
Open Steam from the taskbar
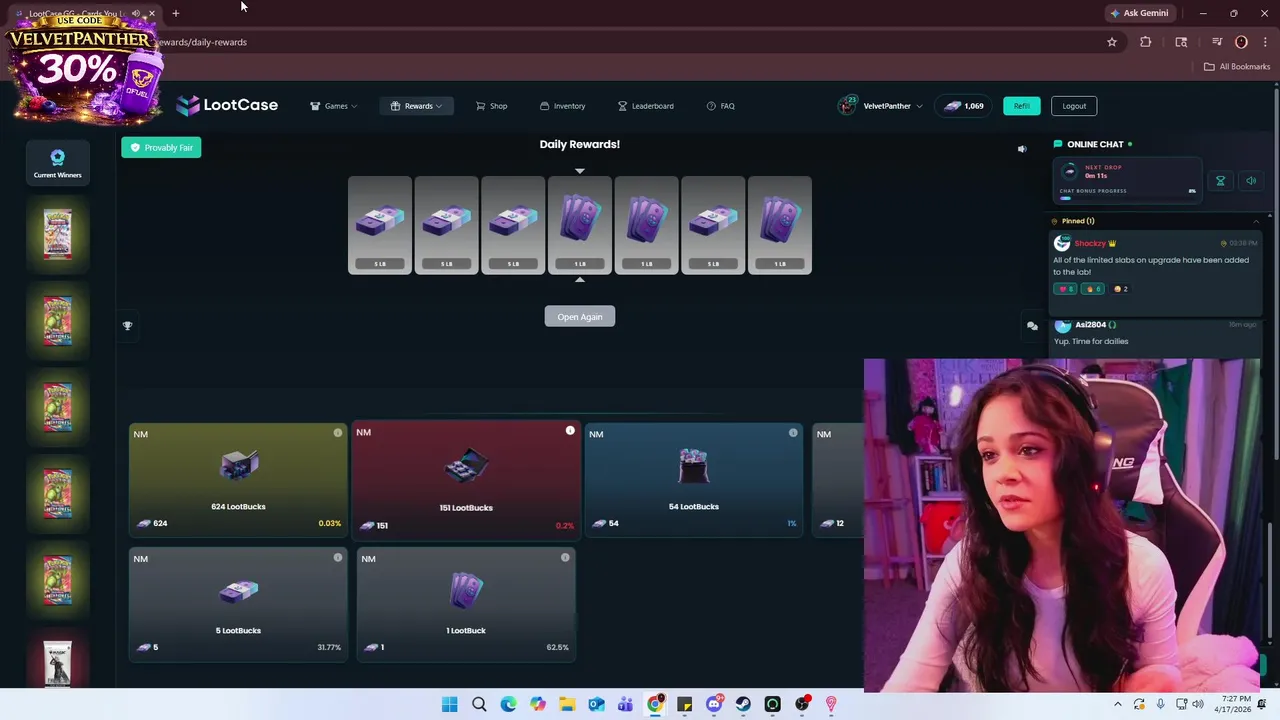point(743,704)
